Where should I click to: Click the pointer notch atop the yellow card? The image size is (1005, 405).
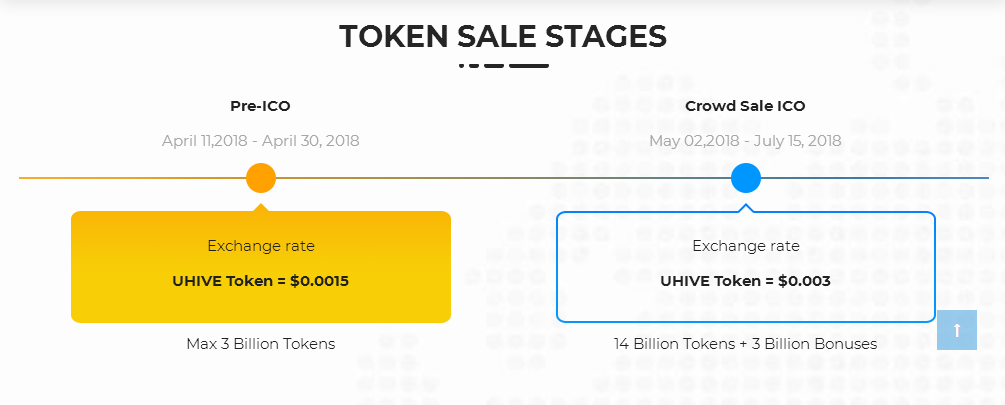[x=261, y=207]
